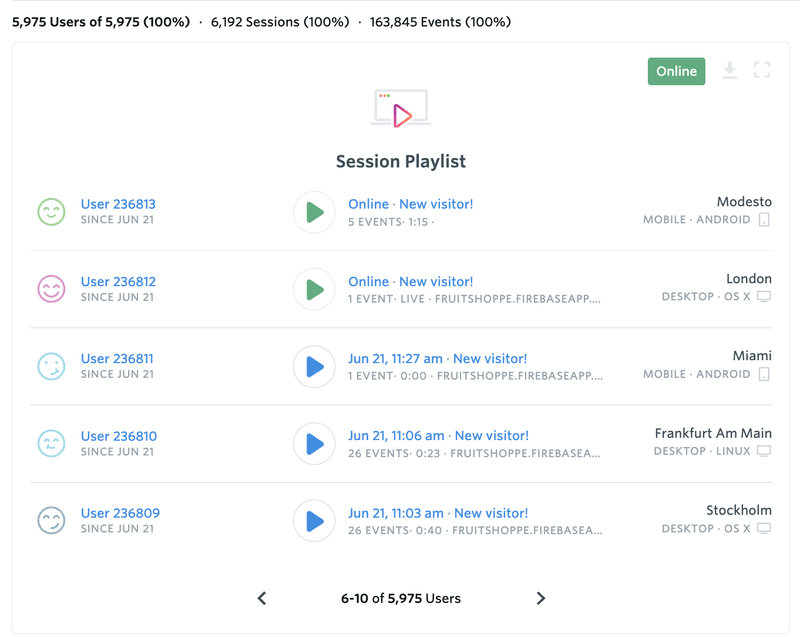Play the Stockholm session recording
Screen dimensions: 800x637
coord(314,520)
